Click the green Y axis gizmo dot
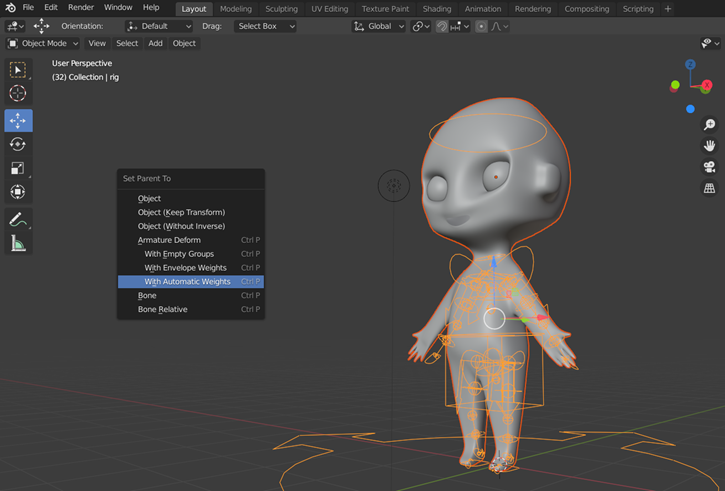The image size is (725, 491). click(x=675, y=85)
